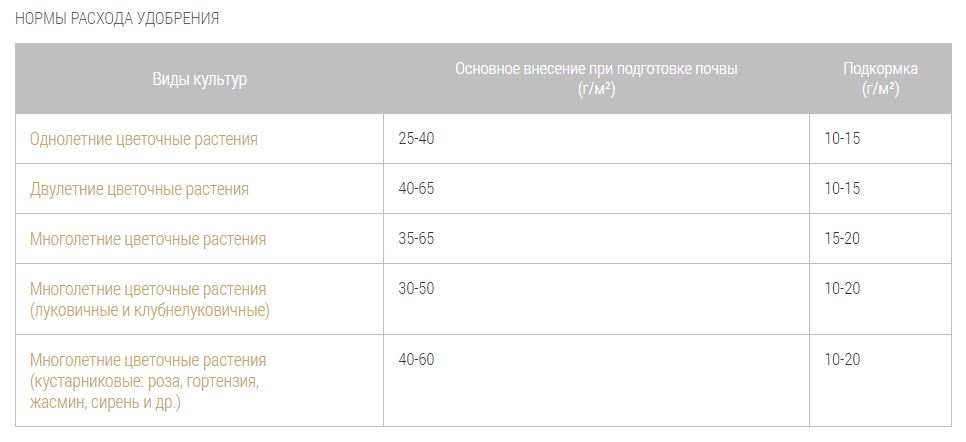Screen dimensions: 966x442
Task: Click 'Основное внесение при подготовке почвы' header text
Action: point(596,70)
